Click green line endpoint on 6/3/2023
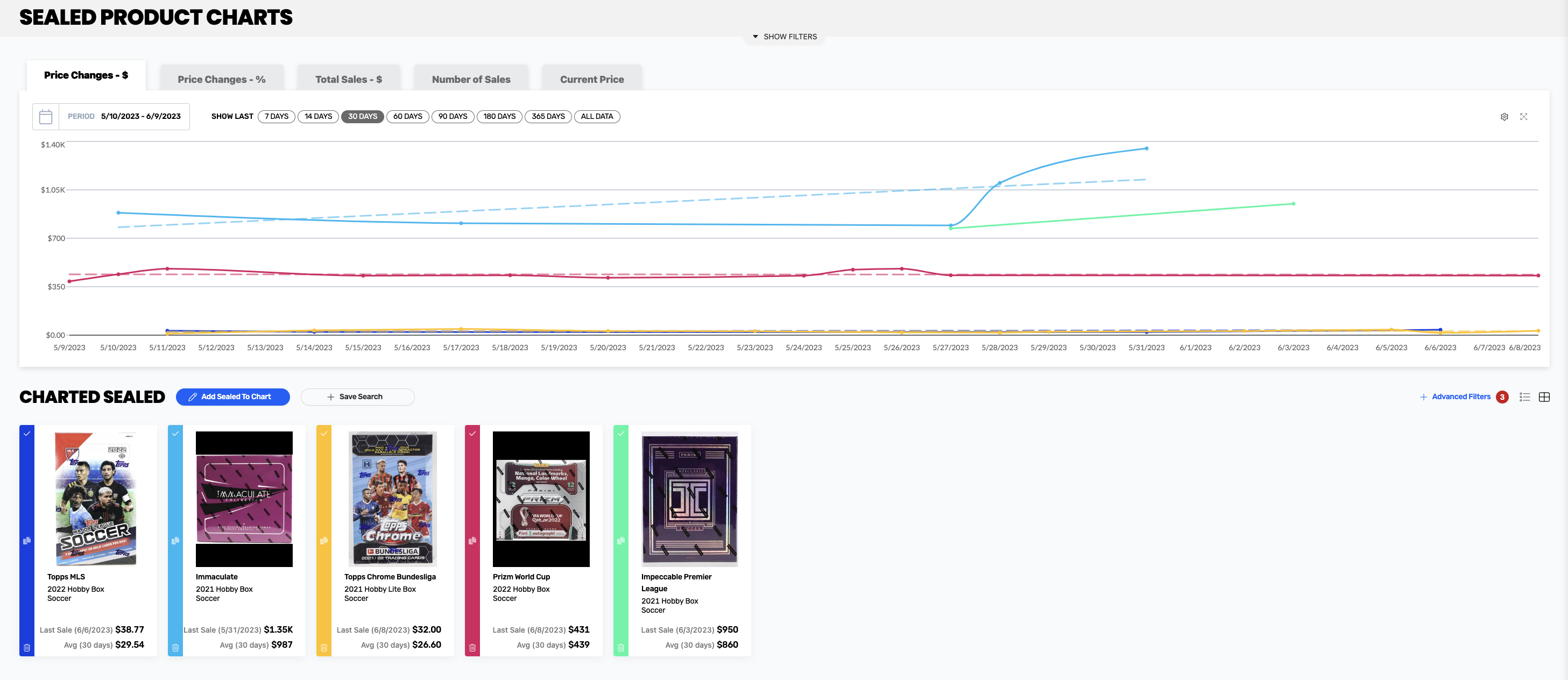This screenshot has width=1568, height=680. coord(1294,204)
